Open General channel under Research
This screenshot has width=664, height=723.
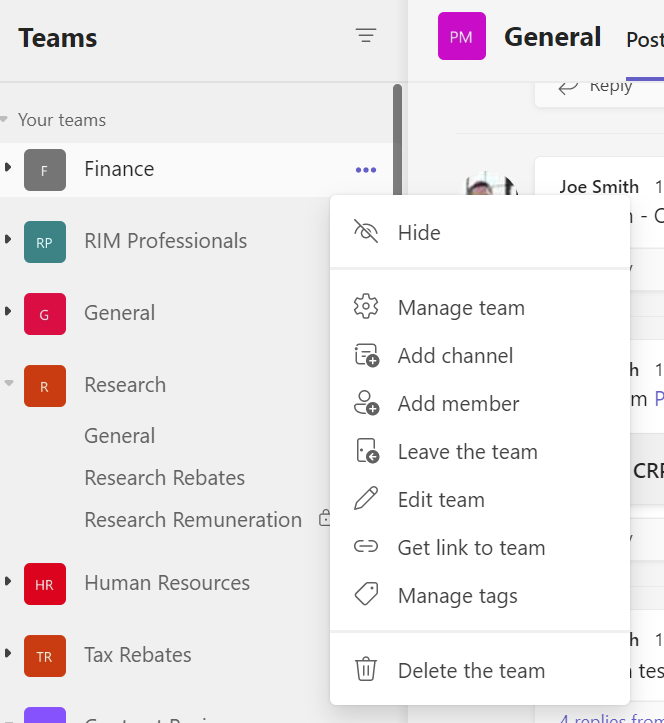120,436
